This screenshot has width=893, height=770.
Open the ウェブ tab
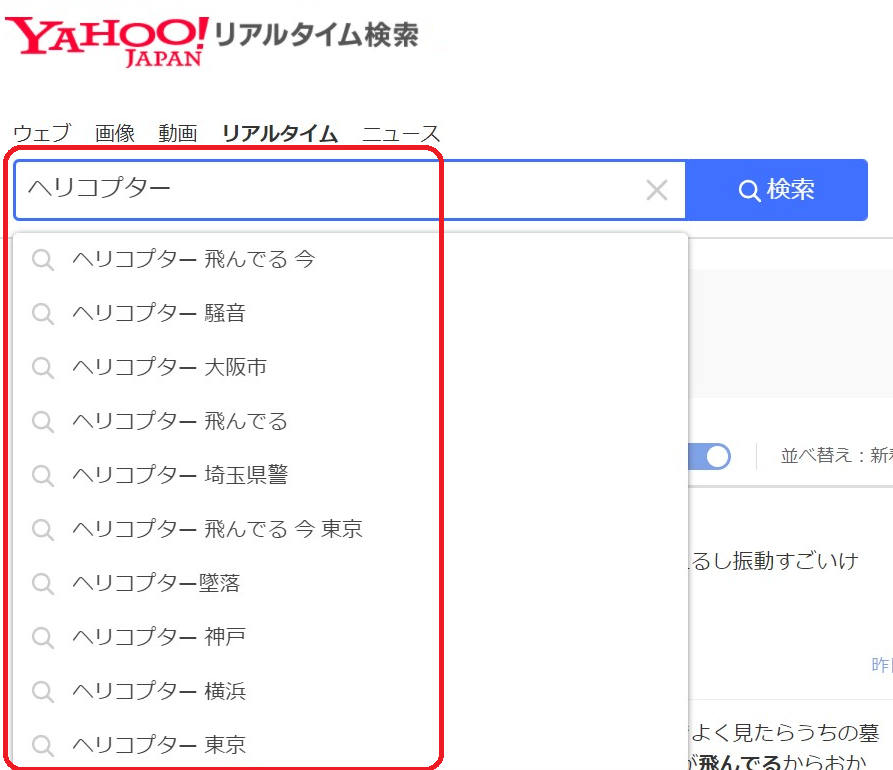click(x=42, y=133)
